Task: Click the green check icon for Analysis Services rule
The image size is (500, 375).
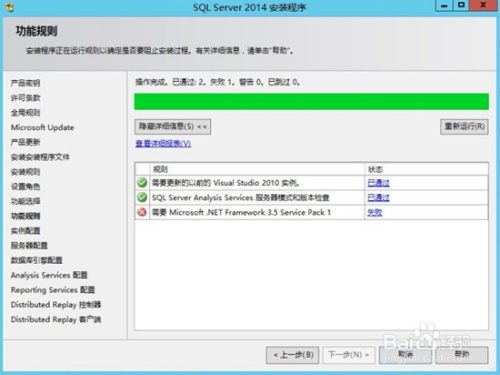Action: pyautogui.click(x=142, y=197)
